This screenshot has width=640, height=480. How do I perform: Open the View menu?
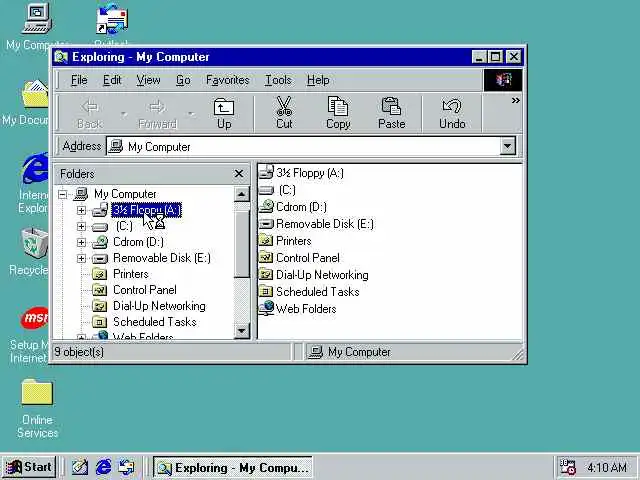(148, 80)
